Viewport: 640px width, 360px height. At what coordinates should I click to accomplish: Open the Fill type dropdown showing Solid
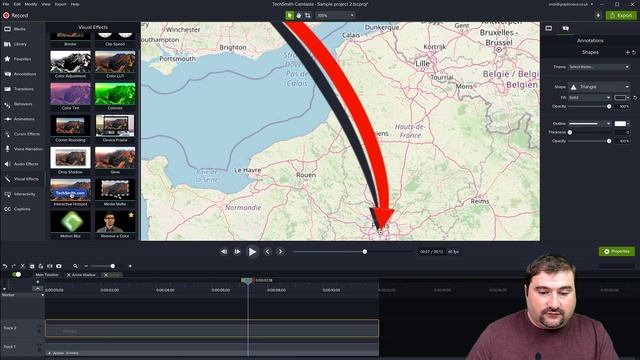[x=589, y=98]
